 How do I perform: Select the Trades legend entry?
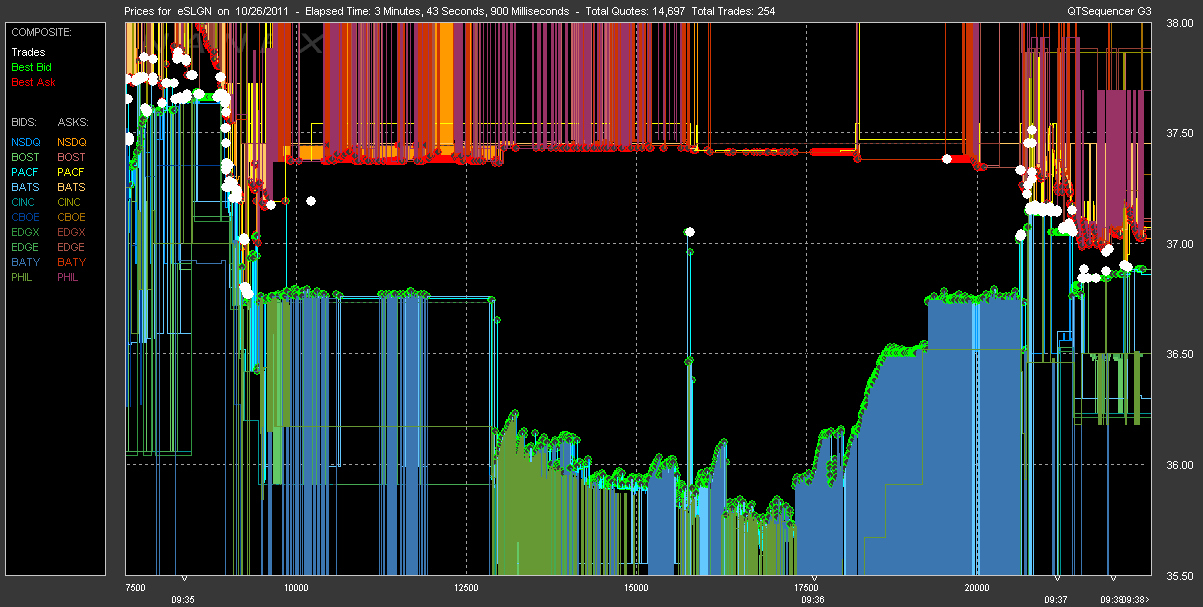(28, 52)
